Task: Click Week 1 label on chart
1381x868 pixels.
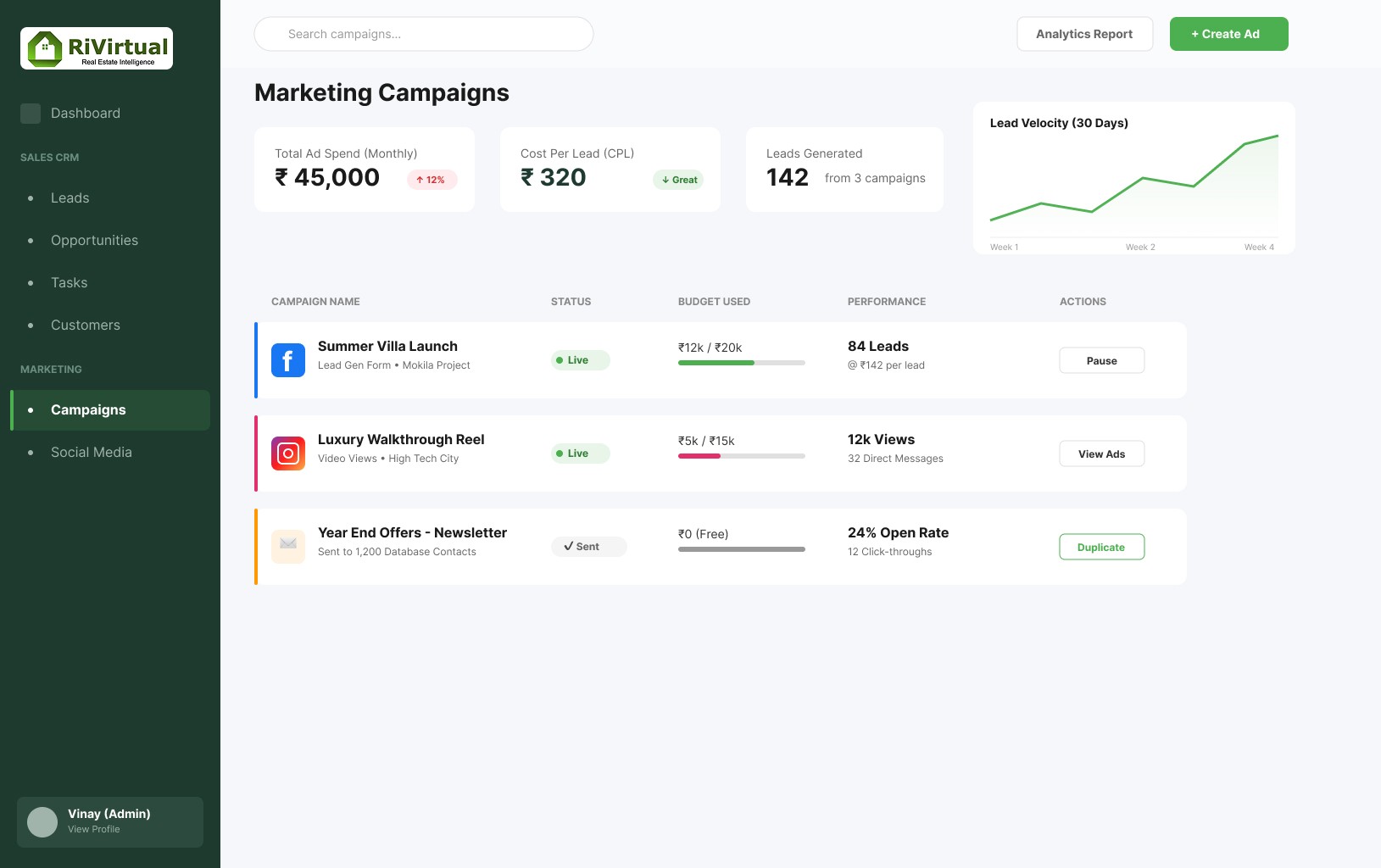Action: pyautogui.click(x=1004, y=248)
